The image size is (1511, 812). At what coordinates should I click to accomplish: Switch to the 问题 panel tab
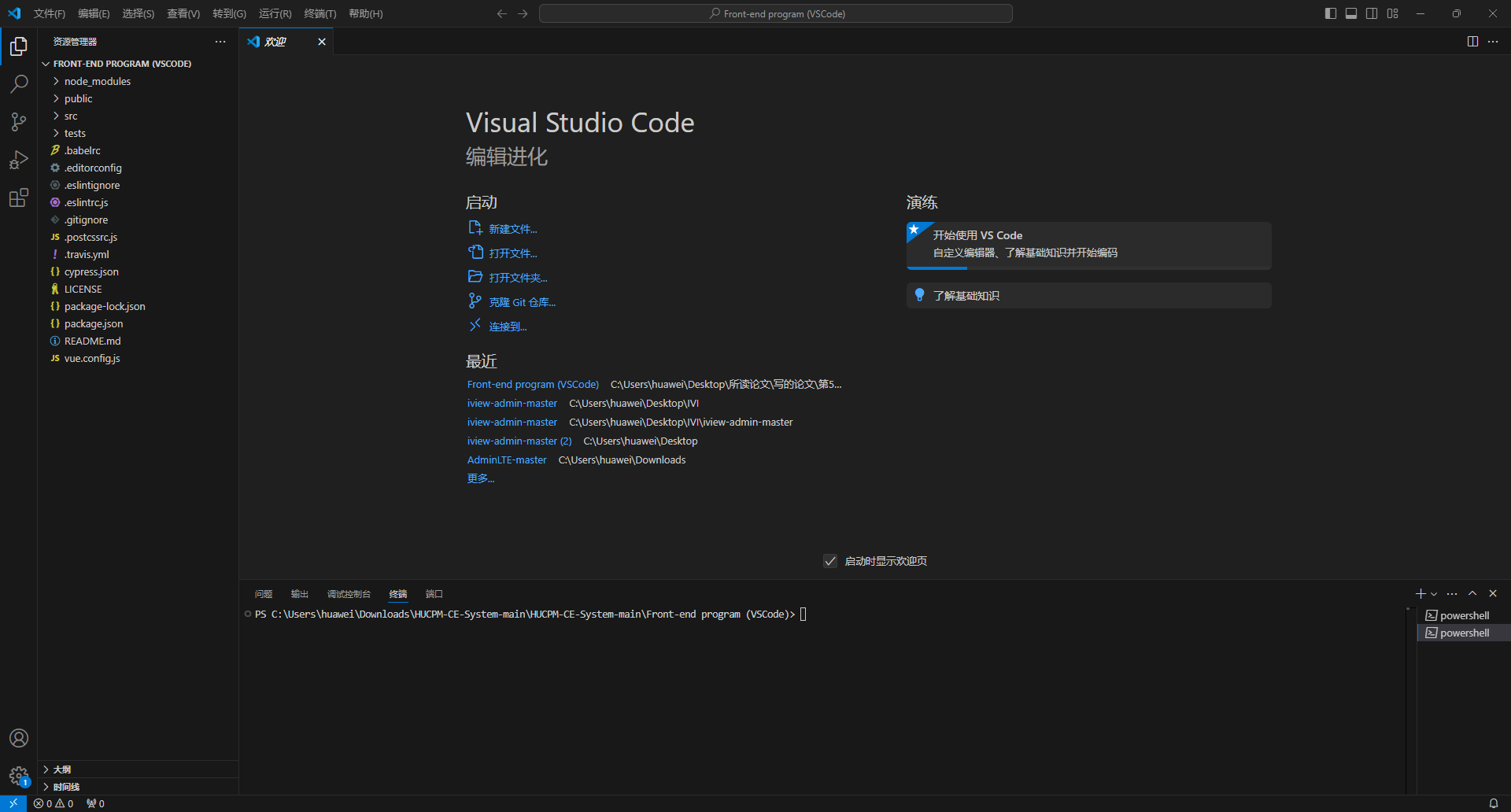tap(264, 594)
